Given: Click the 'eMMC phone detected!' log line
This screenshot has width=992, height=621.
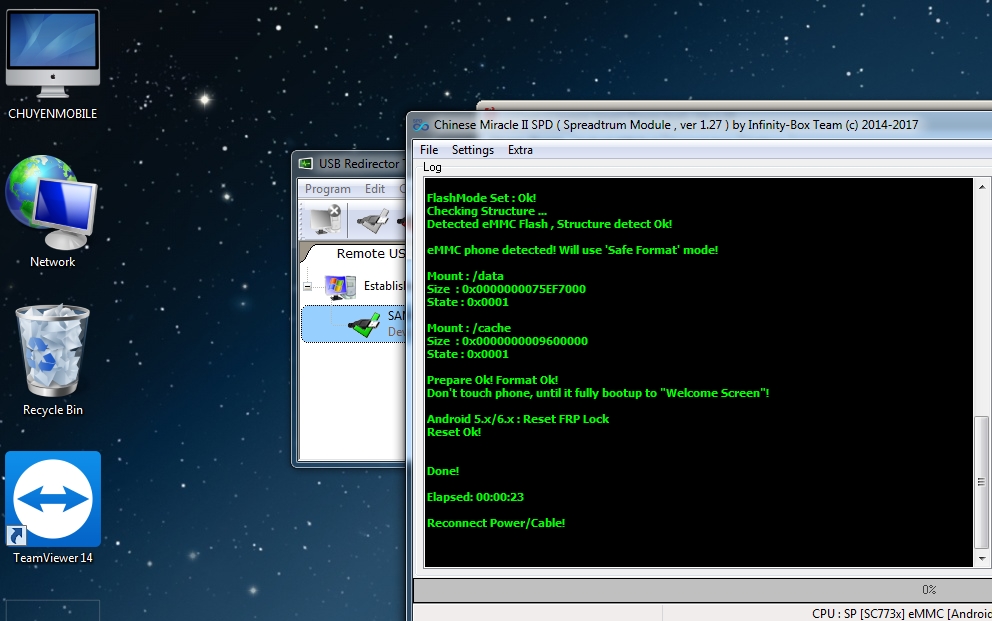Looking at the screenshot, I should coord(573,250).
